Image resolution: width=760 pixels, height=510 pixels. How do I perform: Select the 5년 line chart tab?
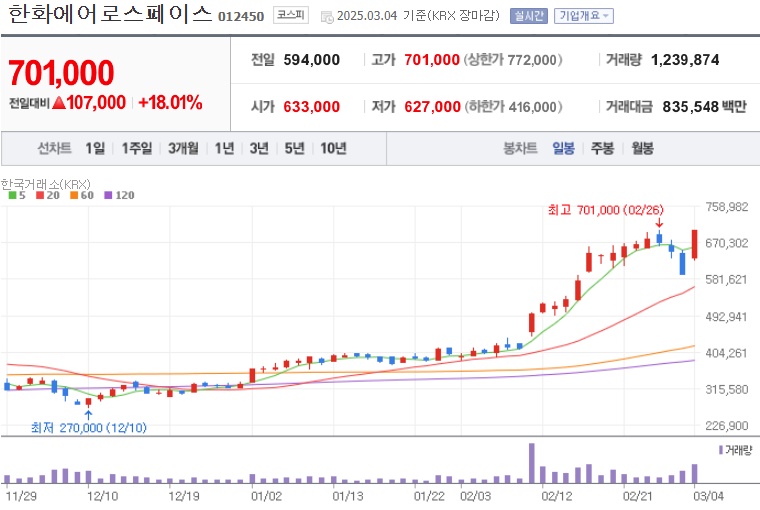pos(295,148)
